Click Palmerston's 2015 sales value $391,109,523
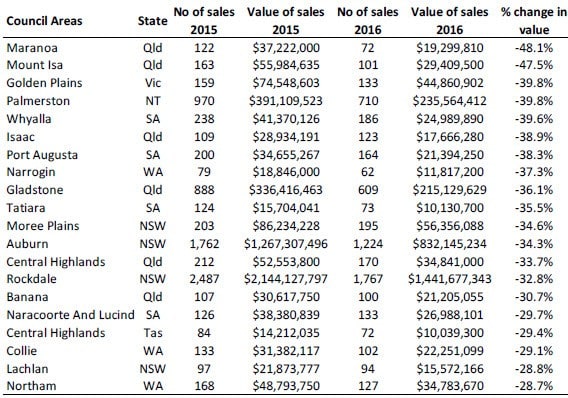The height and width of the screenshot is (398, 568). 285,101
